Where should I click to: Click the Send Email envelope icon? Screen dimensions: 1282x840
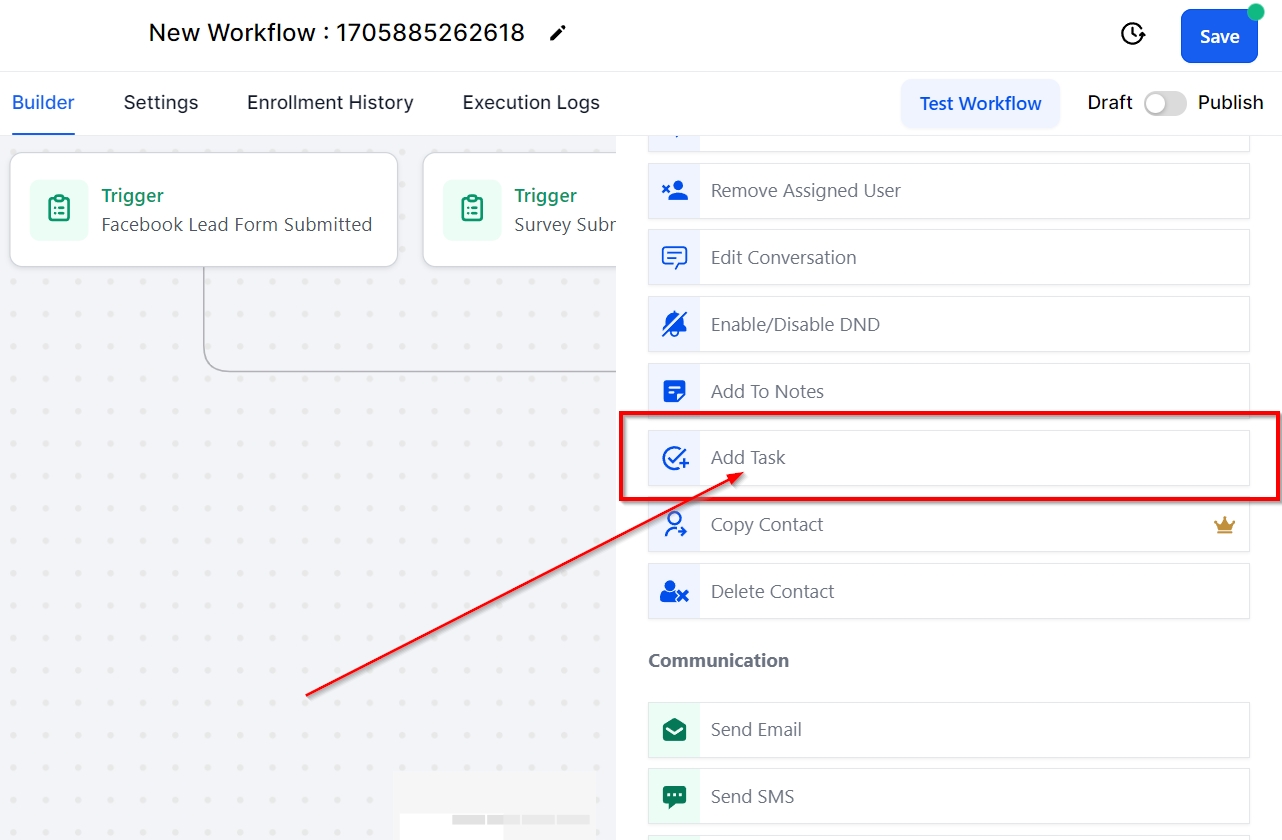(x=675, y=730)
